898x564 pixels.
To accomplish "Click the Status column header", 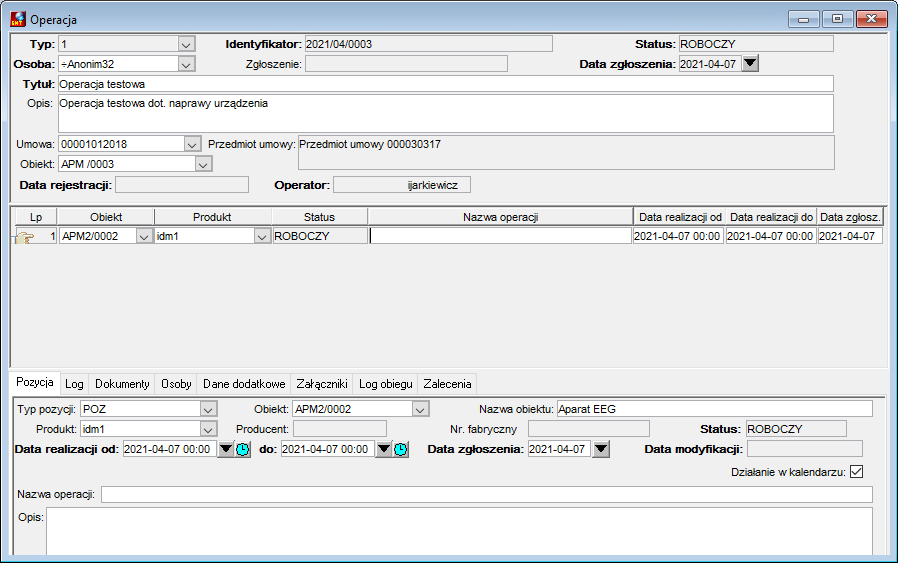I will click(x=320, y=217).
